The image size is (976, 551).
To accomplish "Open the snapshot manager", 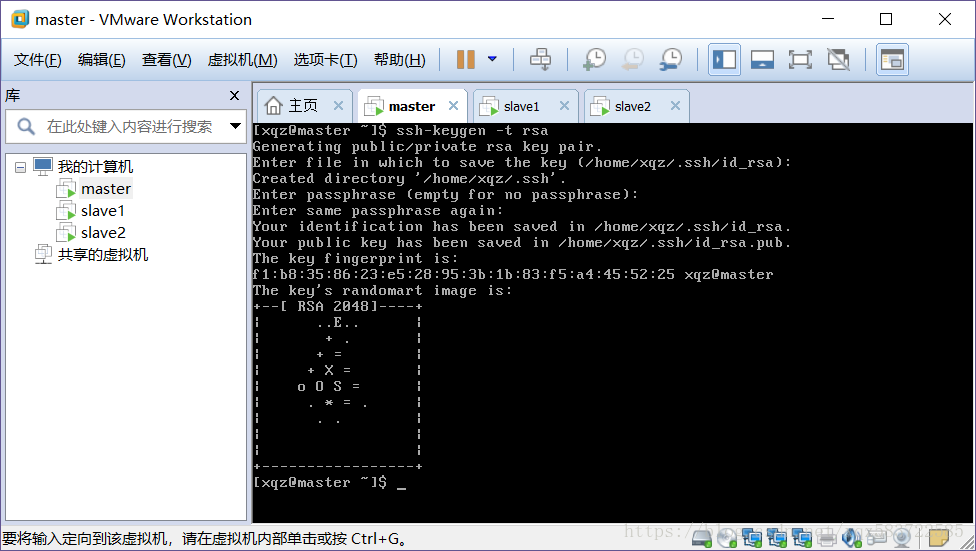I will [671, 60].
